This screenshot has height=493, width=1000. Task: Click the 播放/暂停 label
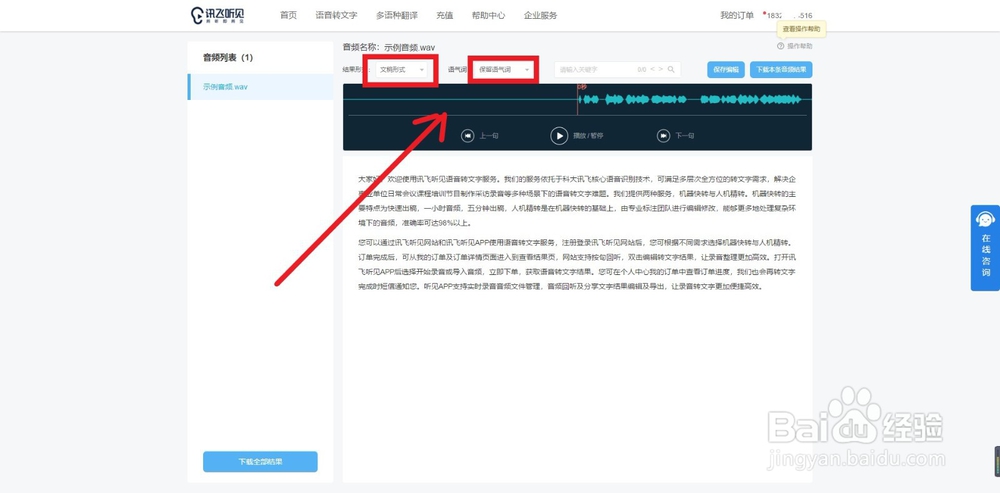(x=588, y=136)
